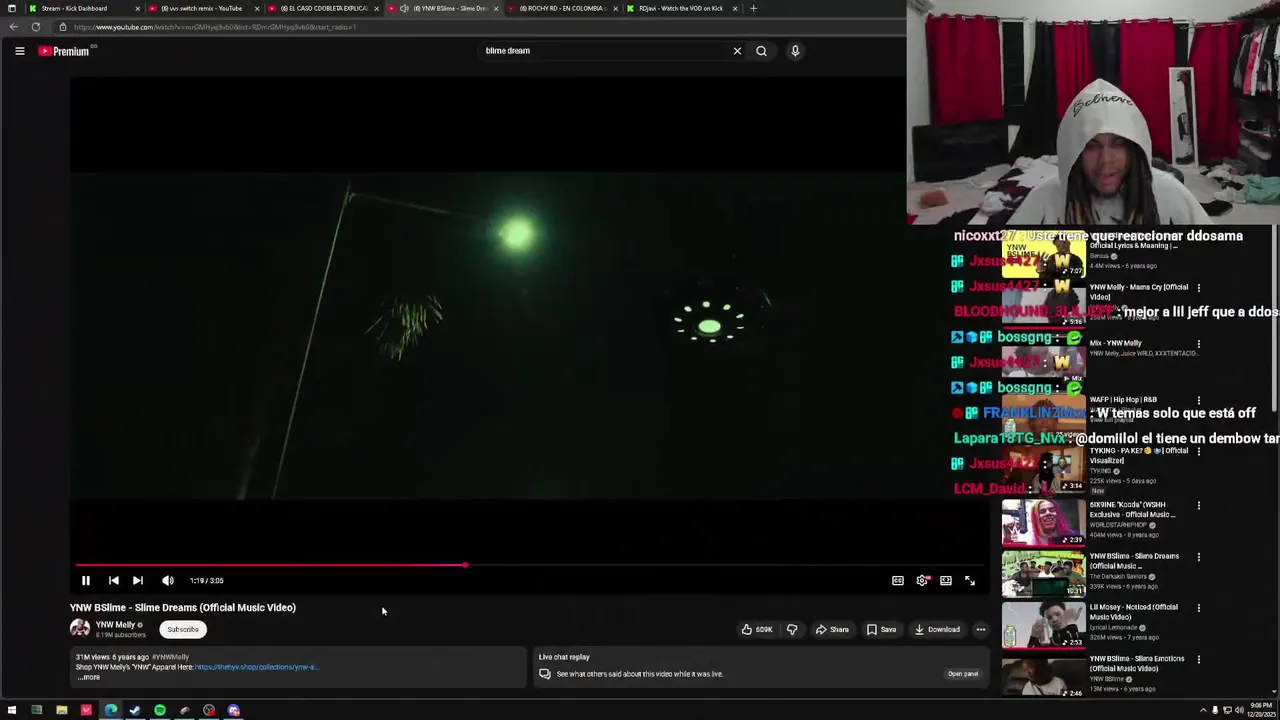This screenshot has width=1280, height=720.
Task: Switch to 'ROCHY RD - EN COLOMBIA' tab
Action: click(563, 8)
